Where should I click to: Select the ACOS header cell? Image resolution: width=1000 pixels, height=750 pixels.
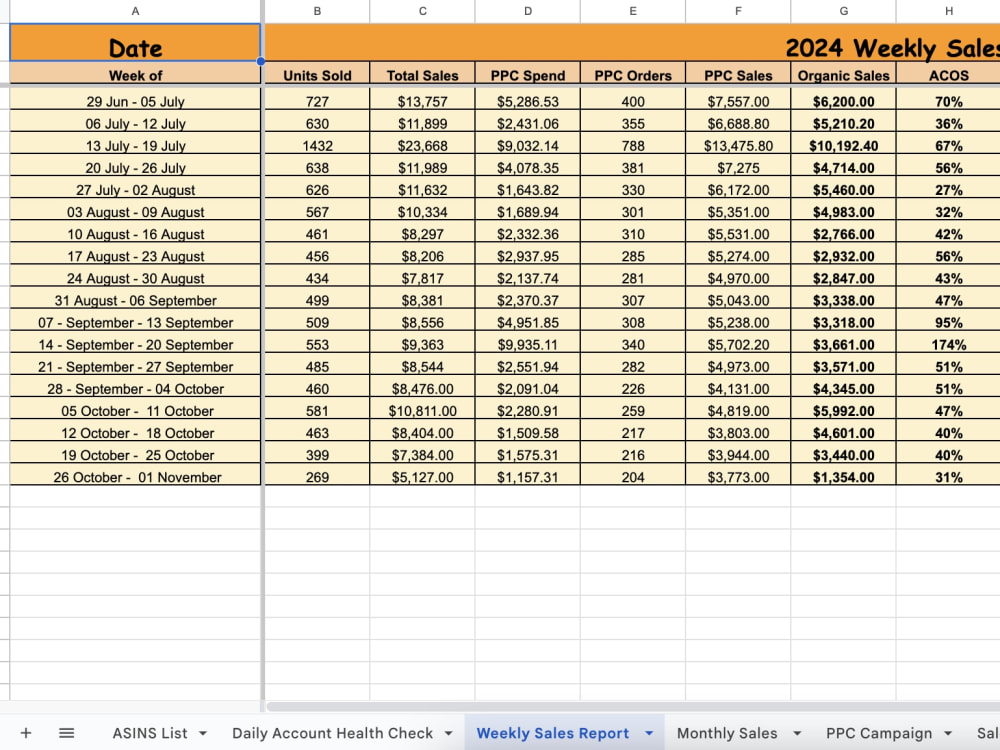948,75
